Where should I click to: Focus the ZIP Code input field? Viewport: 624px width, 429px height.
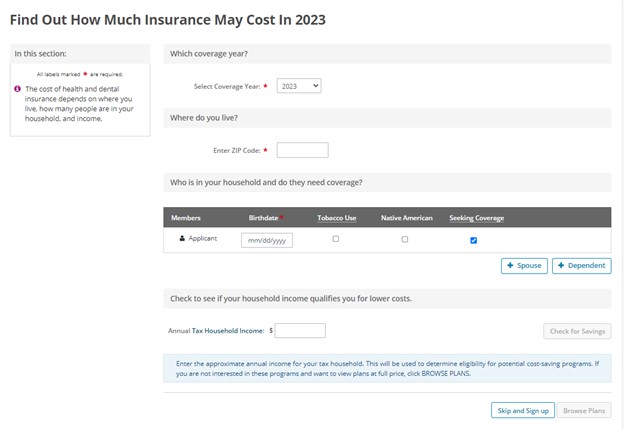302,150
